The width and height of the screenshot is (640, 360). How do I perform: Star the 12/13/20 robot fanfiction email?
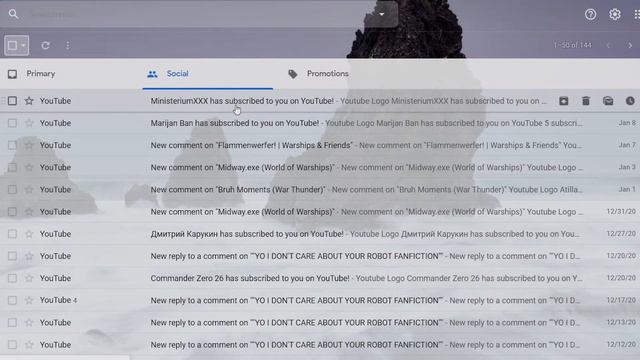pyautogui.click(x=29, y=322)
